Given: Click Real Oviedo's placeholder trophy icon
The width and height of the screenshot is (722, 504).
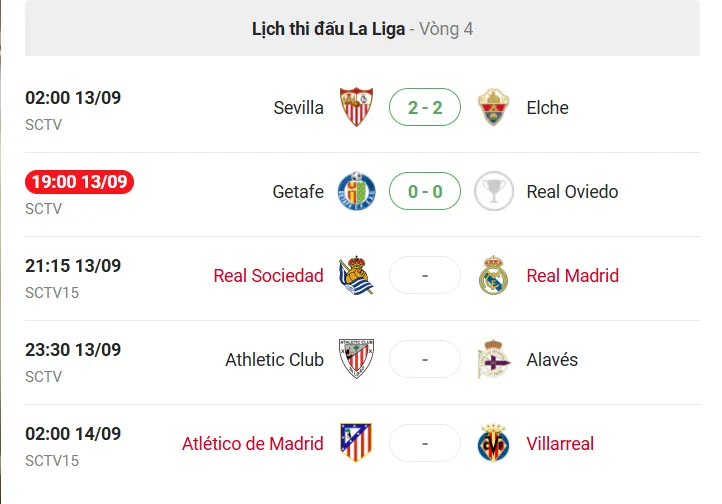Looking at the screenshot, I should coord(494,191).
